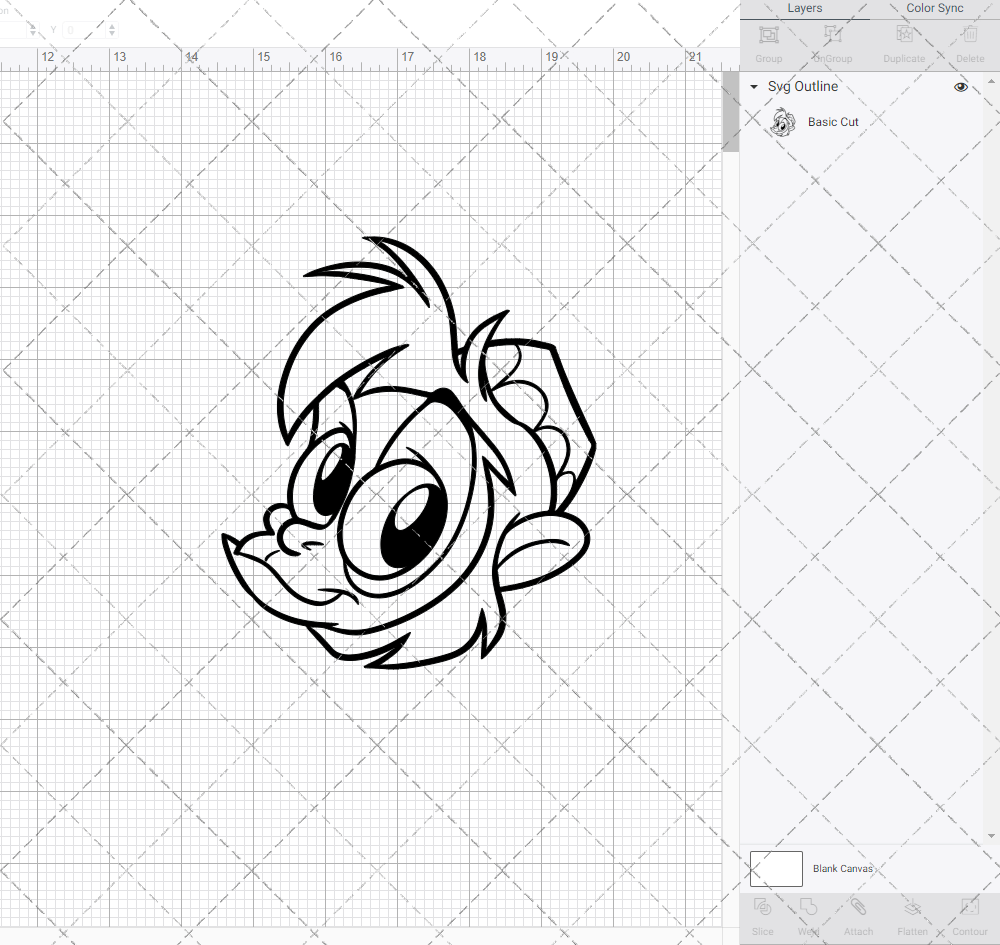Click the Layers panel scroll-down arrow
The image size is (1000, 945).
point(990,835)
